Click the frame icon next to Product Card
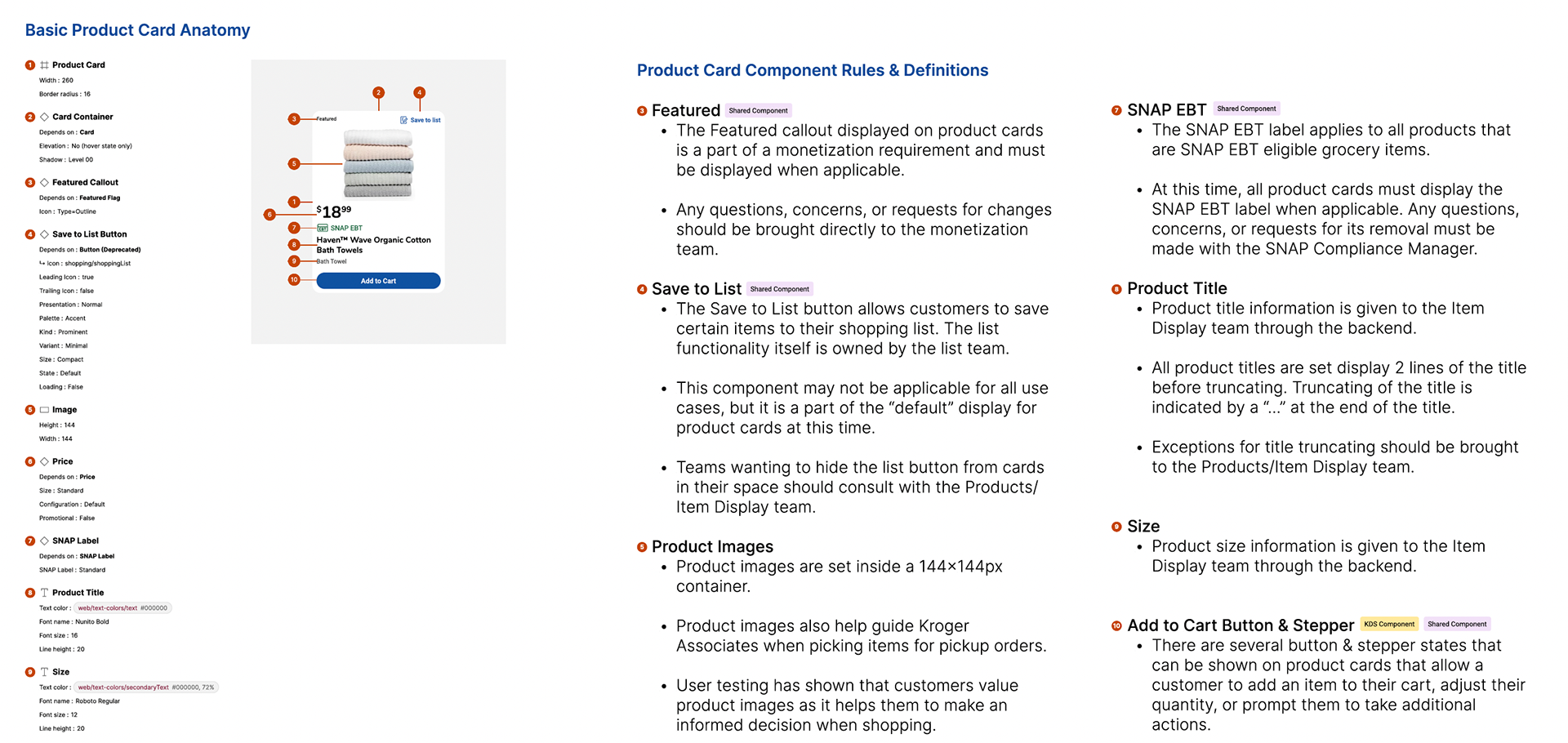Image resolution: width=1568 pixels, height=743 pixels. pyautogui.click(x=44, y=65)
